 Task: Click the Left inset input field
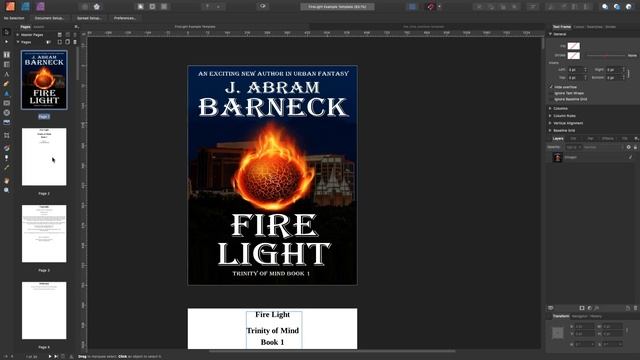(x=577, y=70)
